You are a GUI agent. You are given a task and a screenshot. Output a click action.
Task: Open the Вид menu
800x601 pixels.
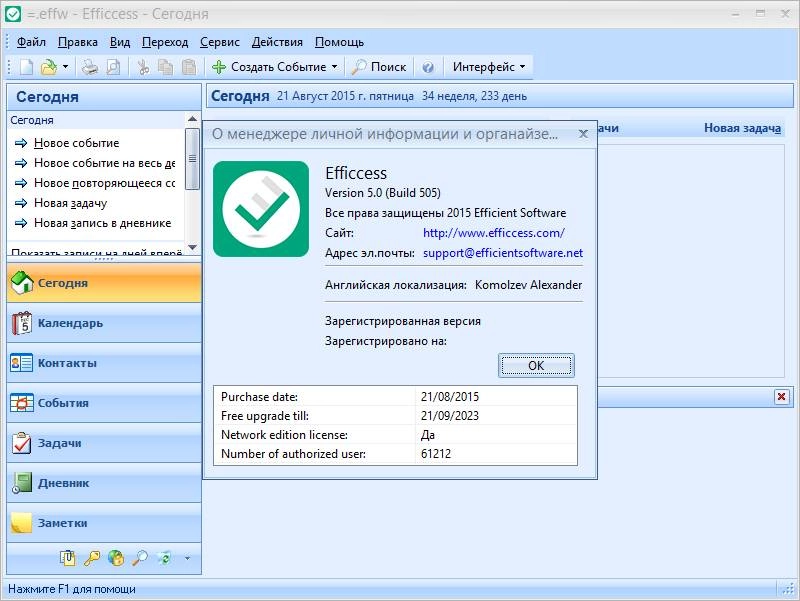click(120, 42)
